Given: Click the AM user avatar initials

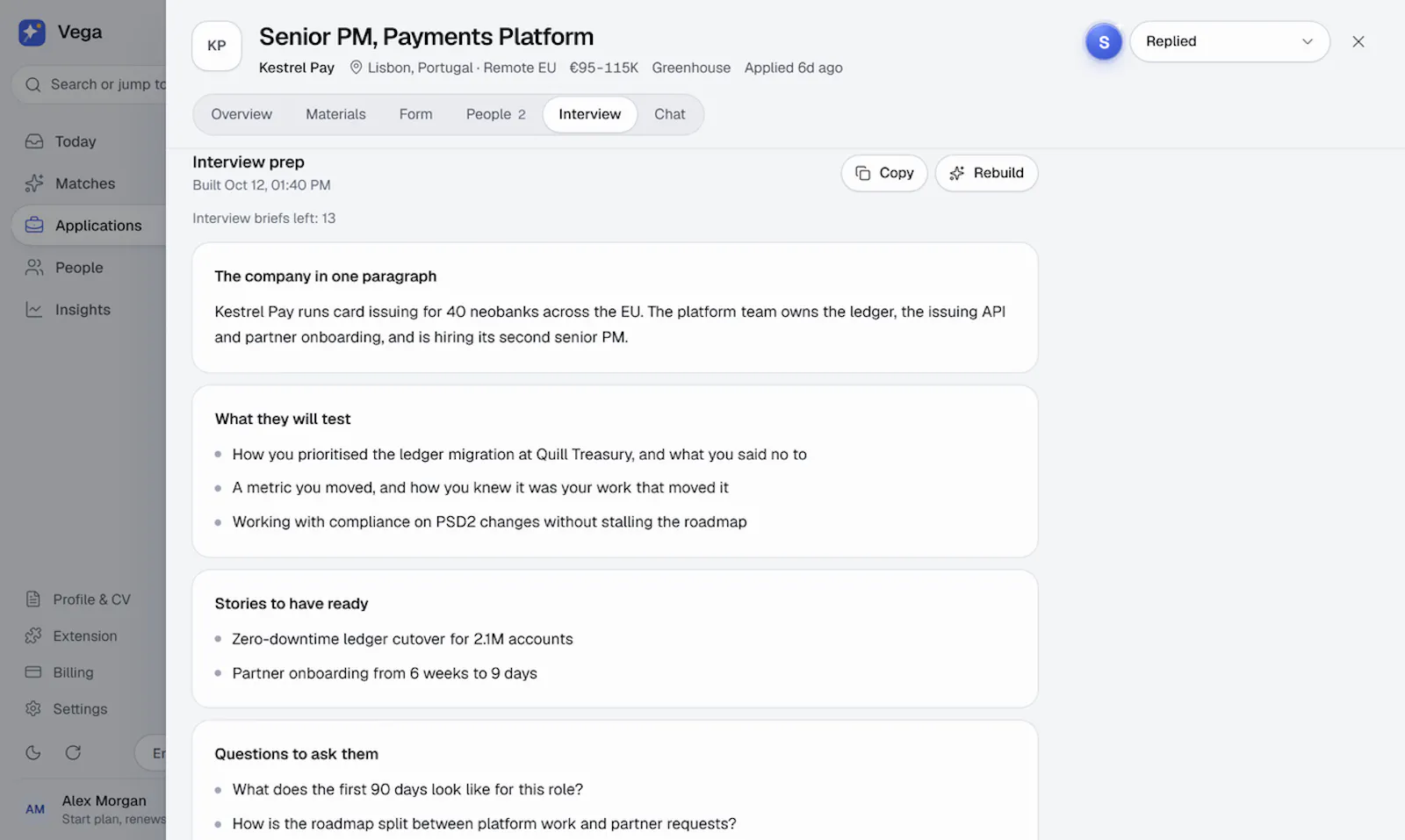Looking at the screenshot, I should (35, 809).
